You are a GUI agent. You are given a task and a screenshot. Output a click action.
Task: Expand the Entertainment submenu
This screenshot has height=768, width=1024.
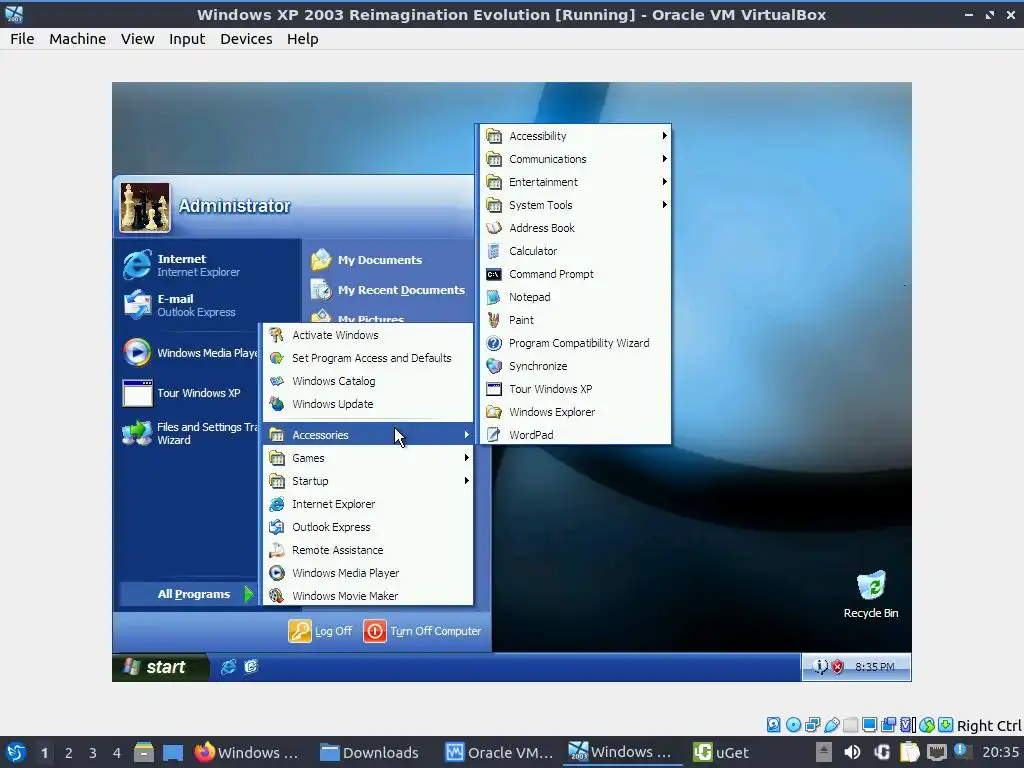pyautogui.click(x=575, y=182)
